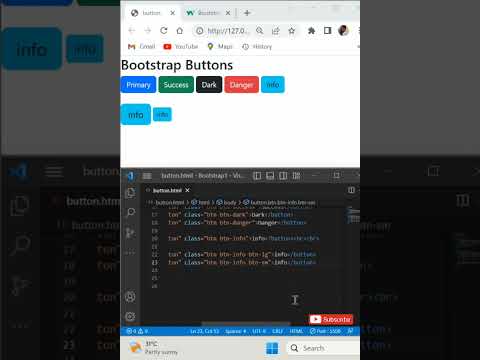This screenshot has width=480, height=360.
Task: Reload the page in Chrome
Action: [x=163, y=31]
